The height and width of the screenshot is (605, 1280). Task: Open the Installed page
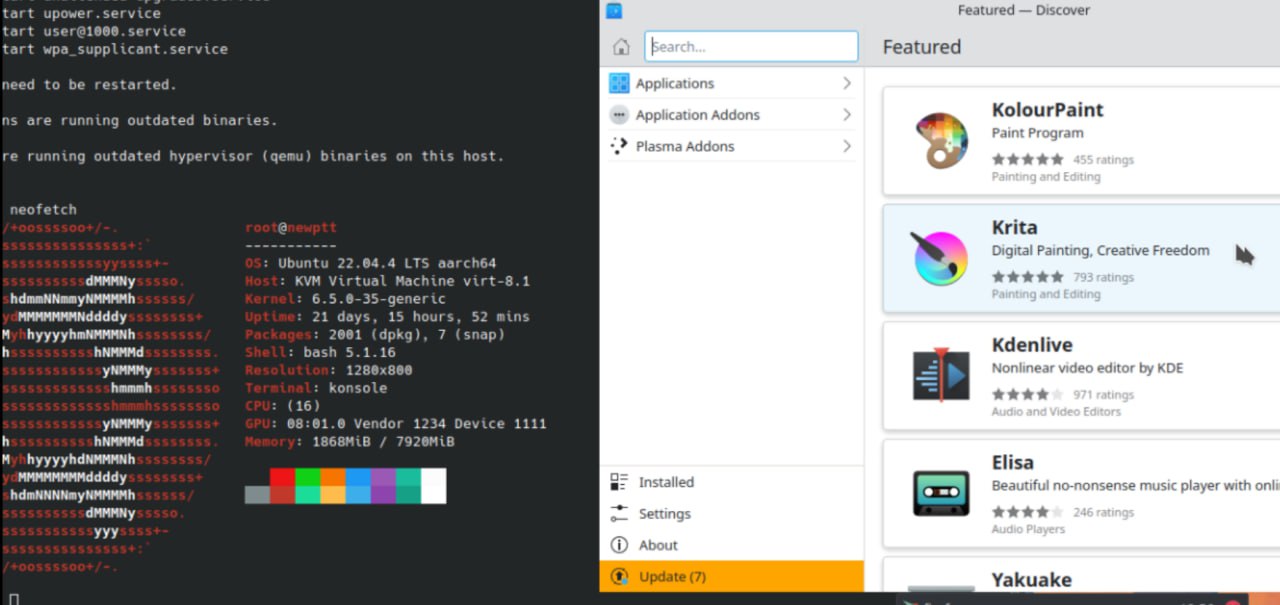point(665,482)
